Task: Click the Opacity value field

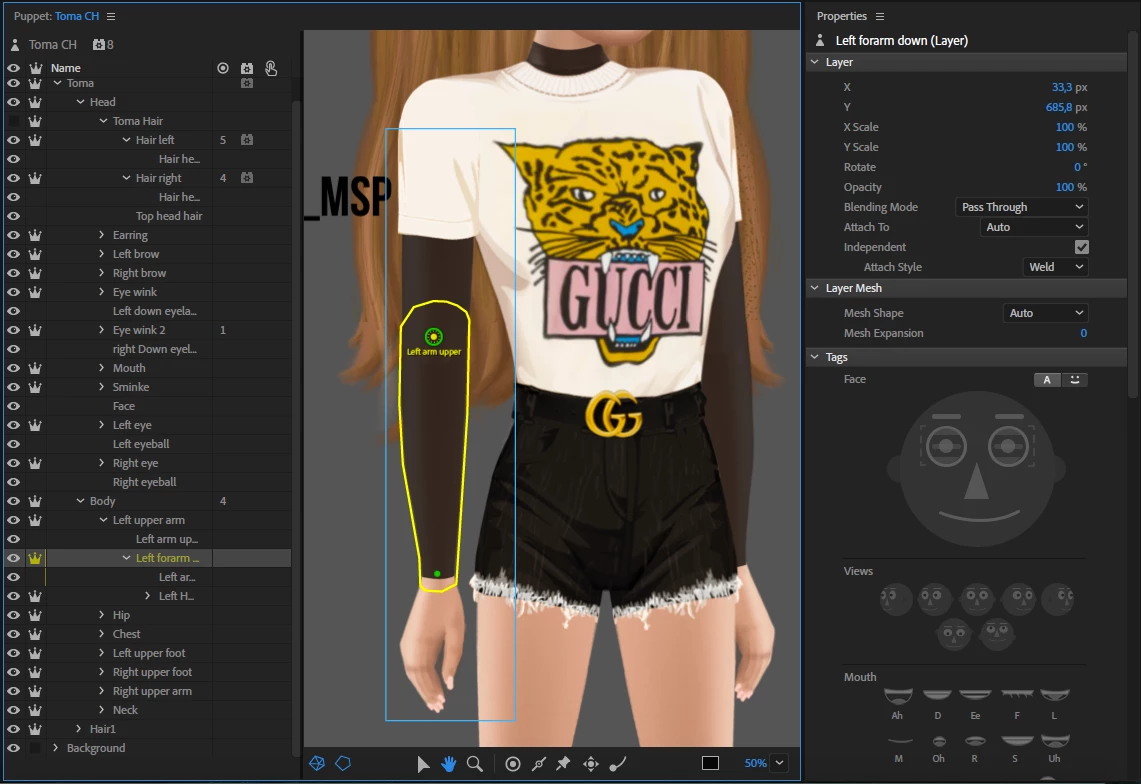Action: (1065, 187)
